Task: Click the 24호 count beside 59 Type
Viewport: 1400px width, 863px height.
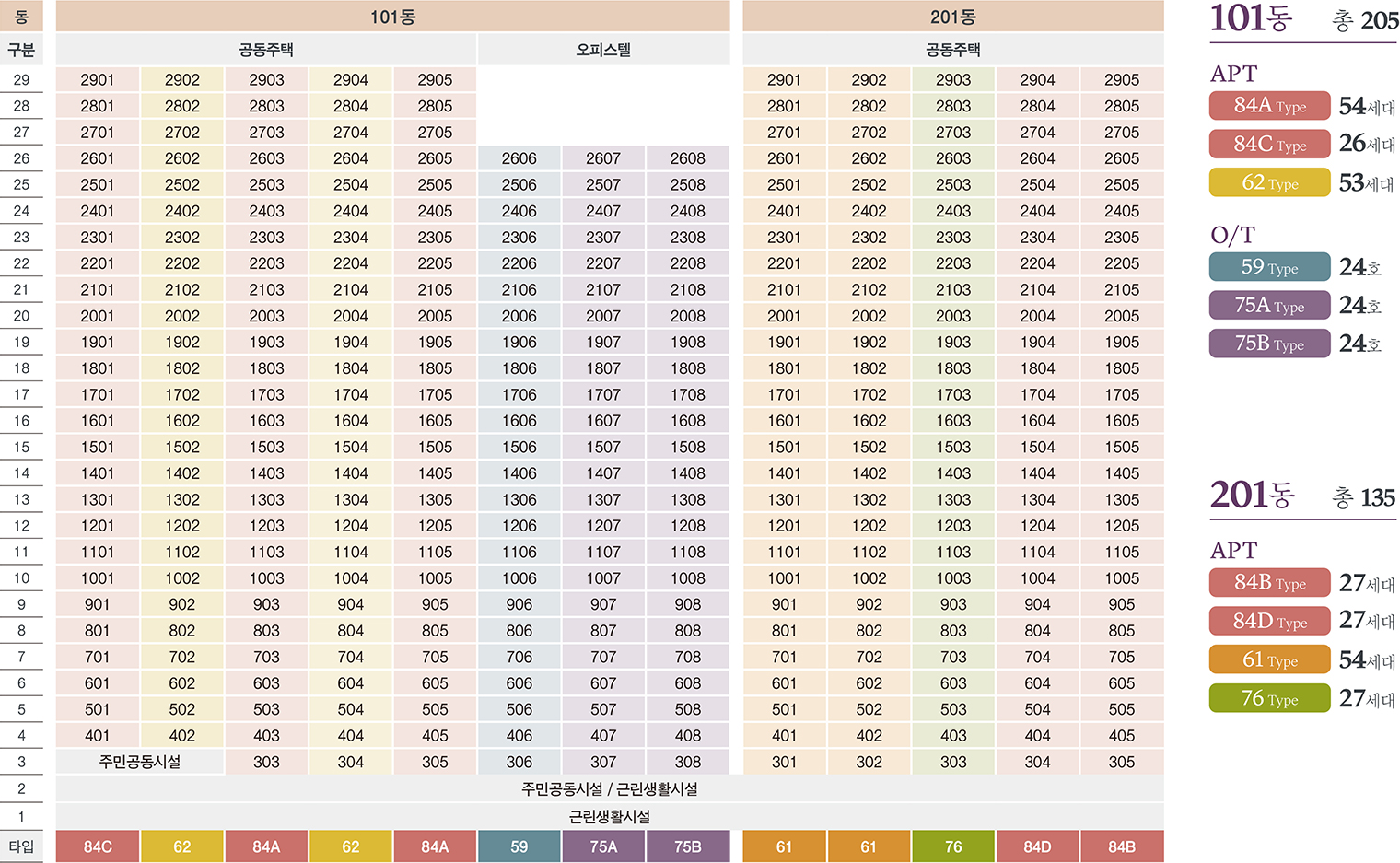Action: [1360, 268]
